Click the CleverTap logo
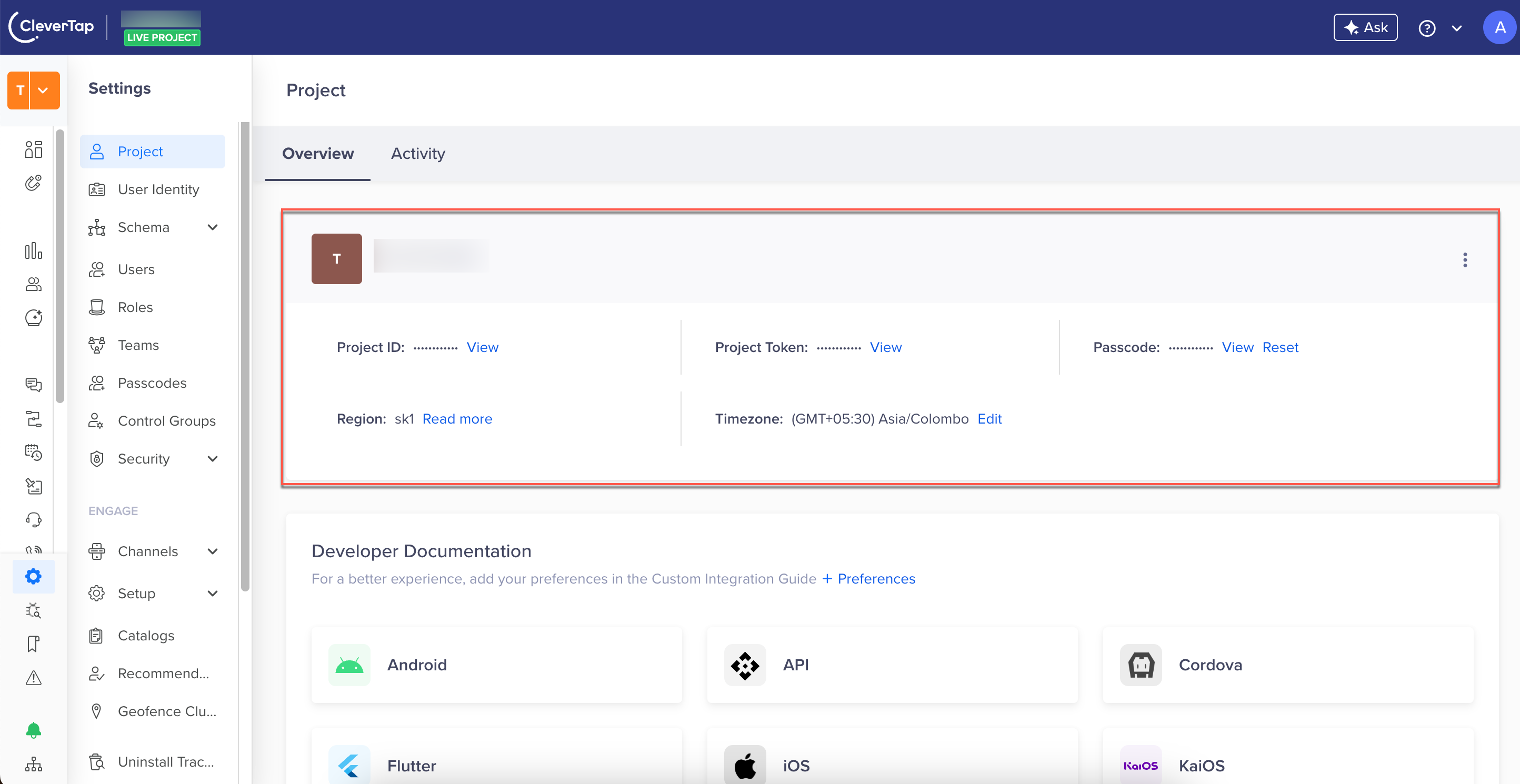The image size is (1520, 784). [x=52, y=27]
